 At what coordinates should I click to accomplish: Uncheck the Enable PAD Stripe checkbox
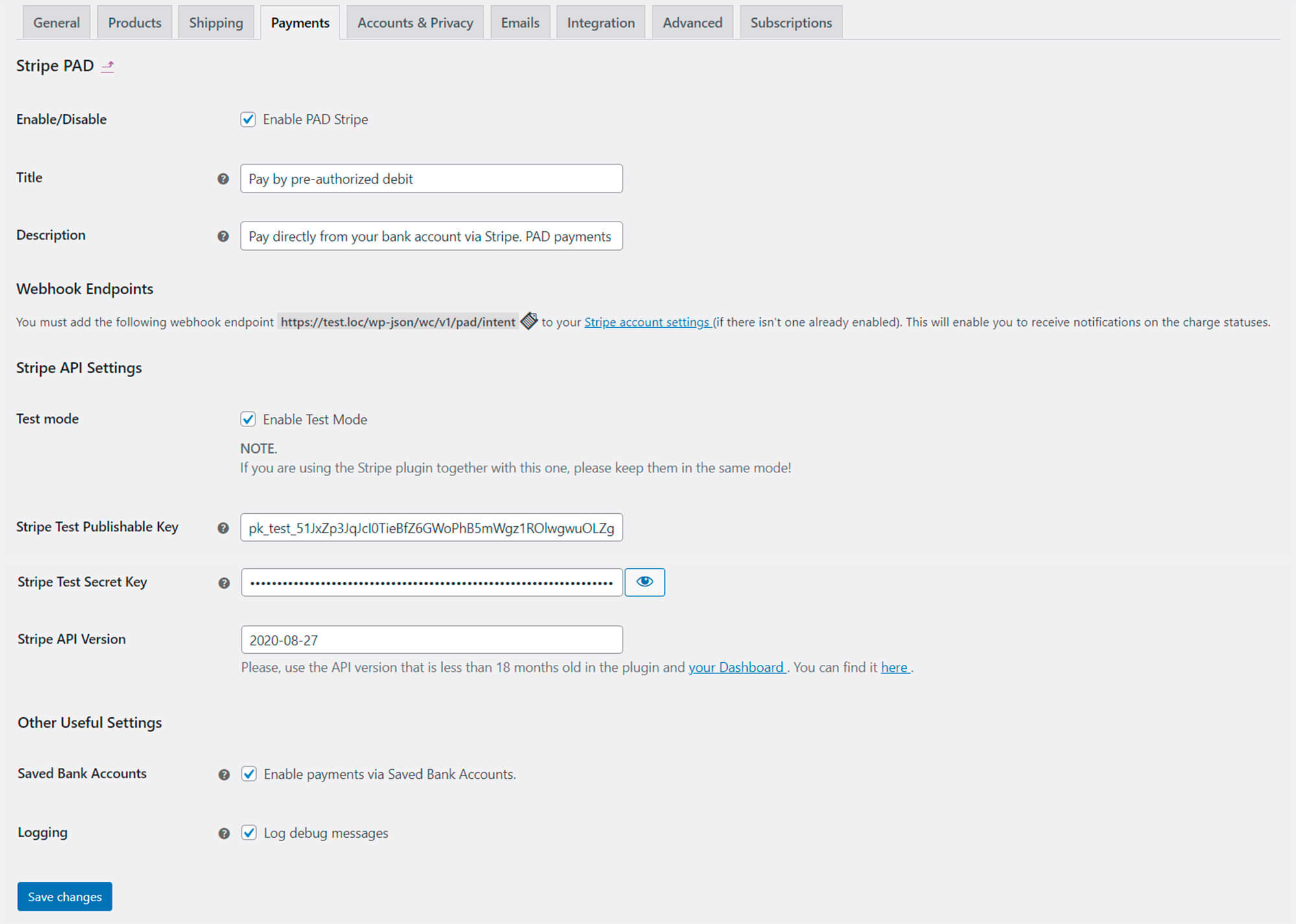coord(248,119)
